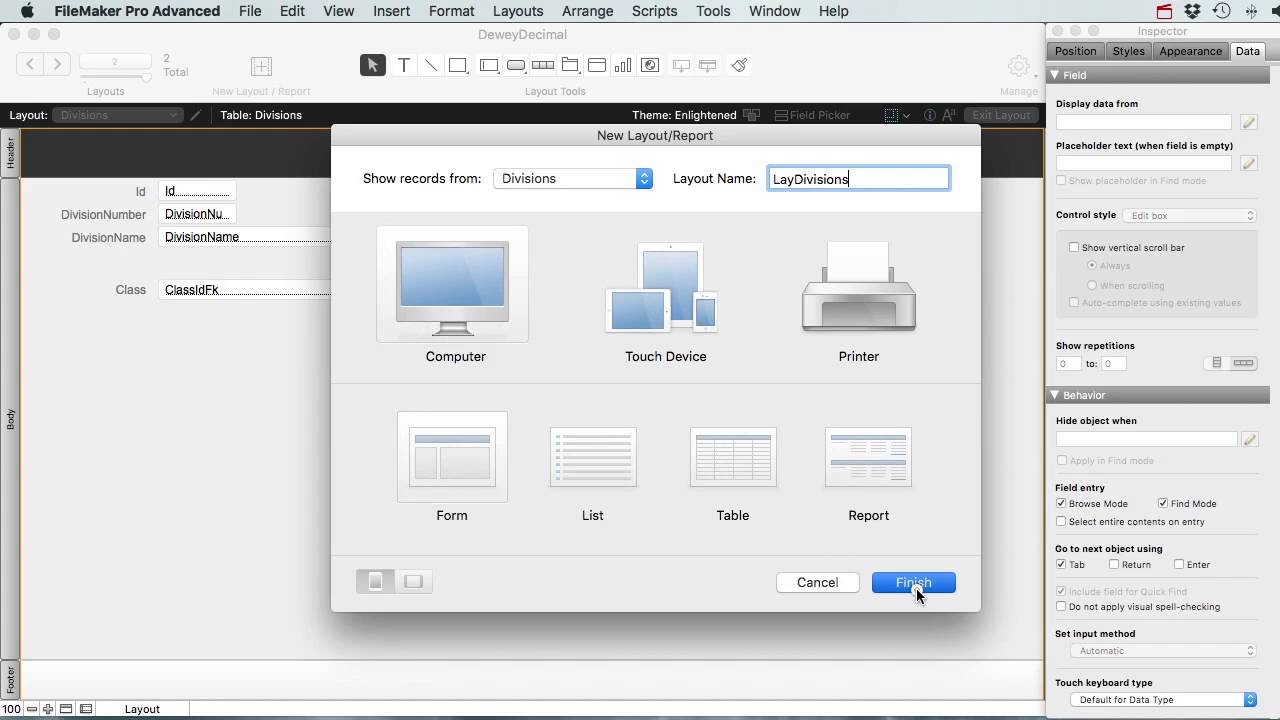
Task: Open the Layout selector dropdown
Action: [x=118, y=115]
